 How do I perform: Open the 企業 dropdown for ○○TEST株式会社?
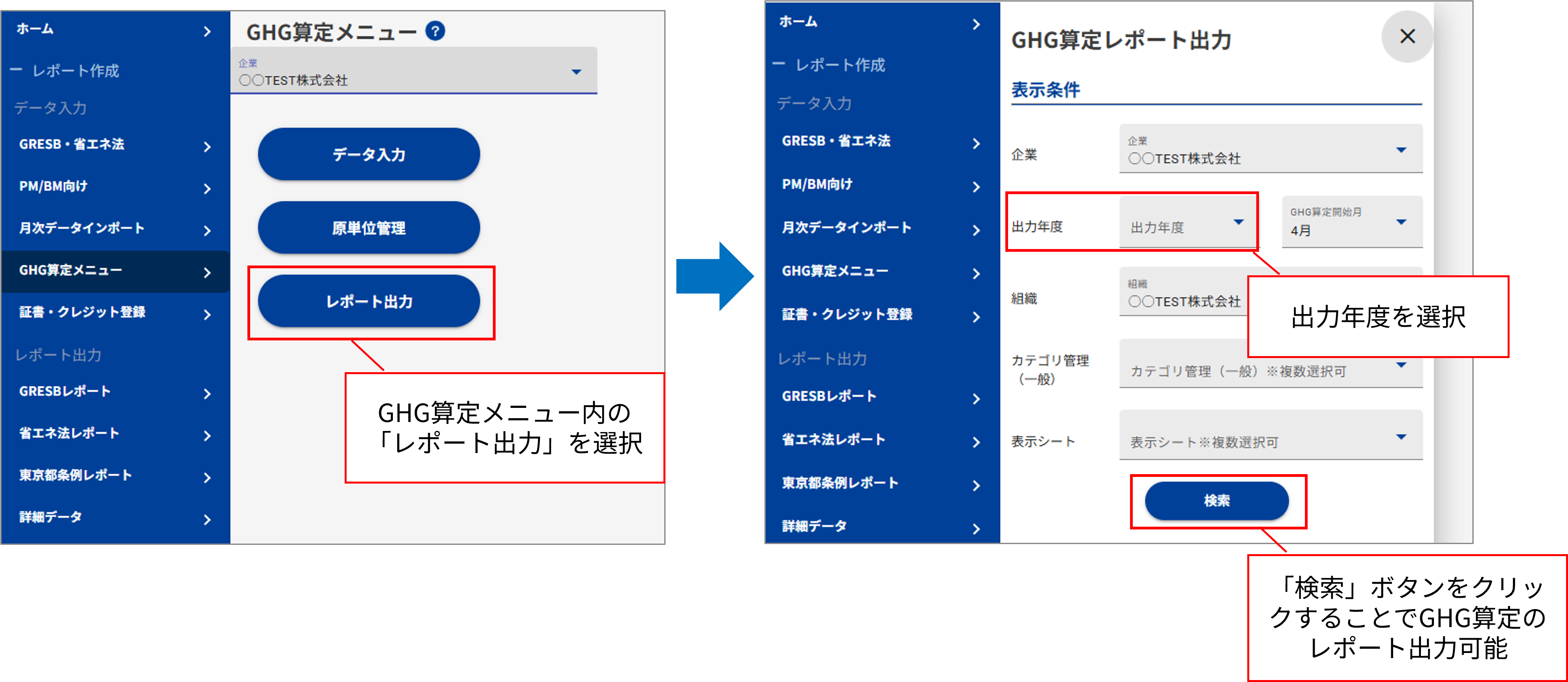point(1270,150)
